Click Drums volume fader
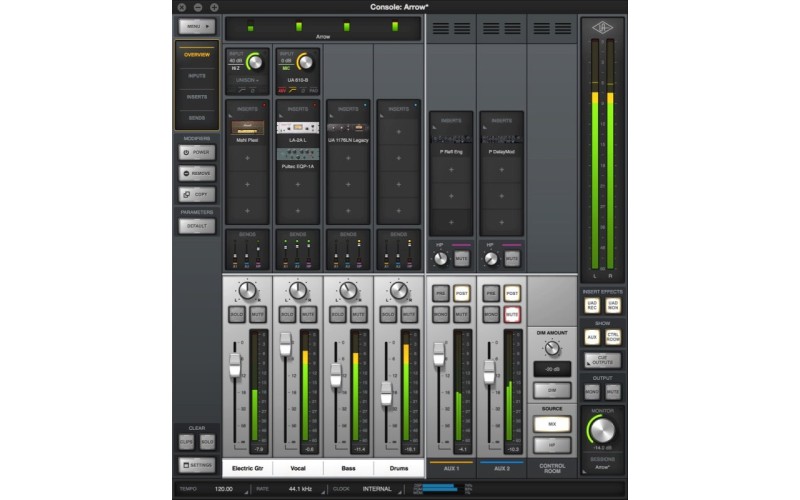This screenshot has height=500, width=800. 386,393
